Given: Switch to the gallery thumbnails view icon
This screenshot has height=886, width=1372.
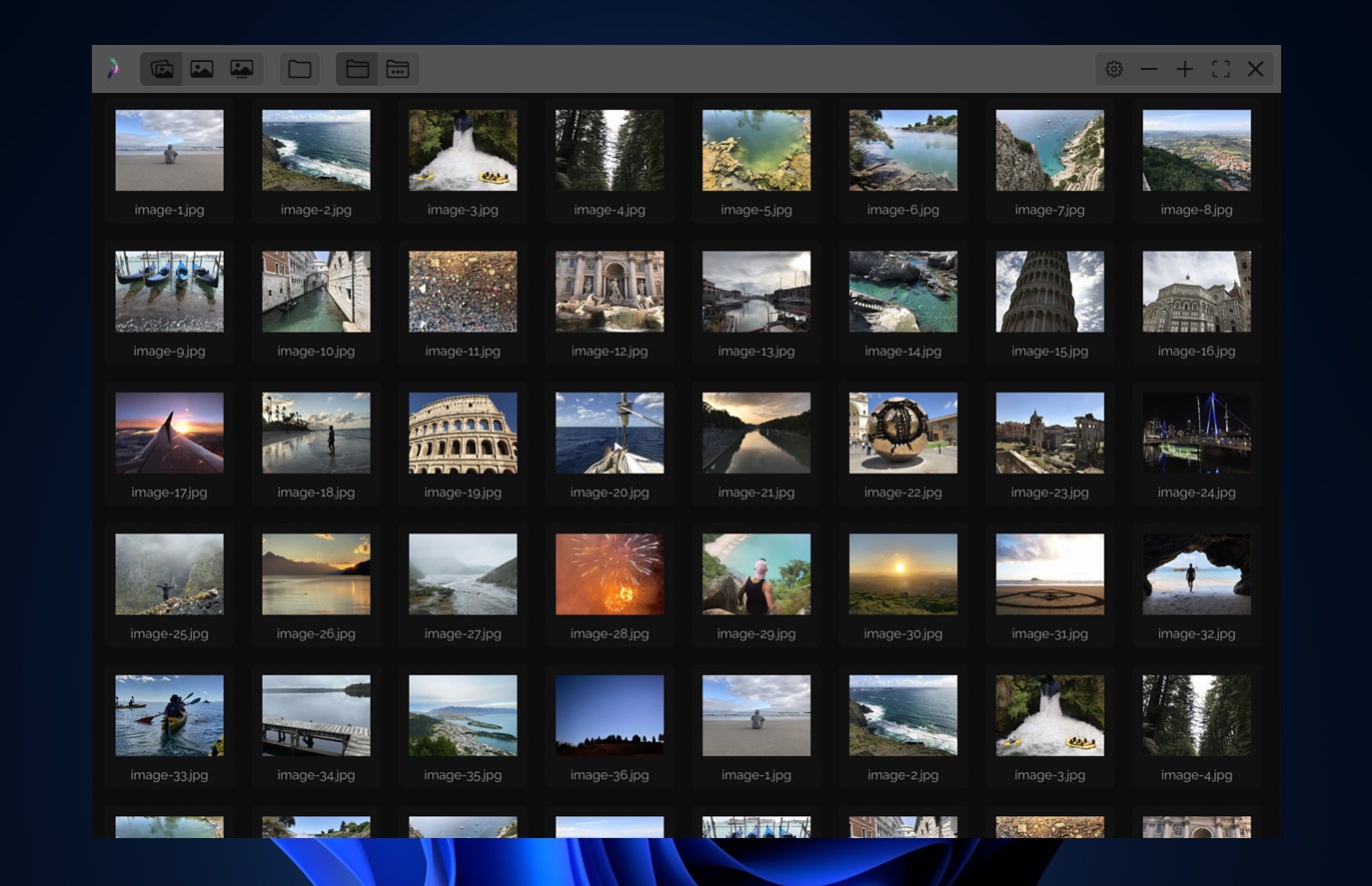Looking at the screenshot, I should coord(162,69).
